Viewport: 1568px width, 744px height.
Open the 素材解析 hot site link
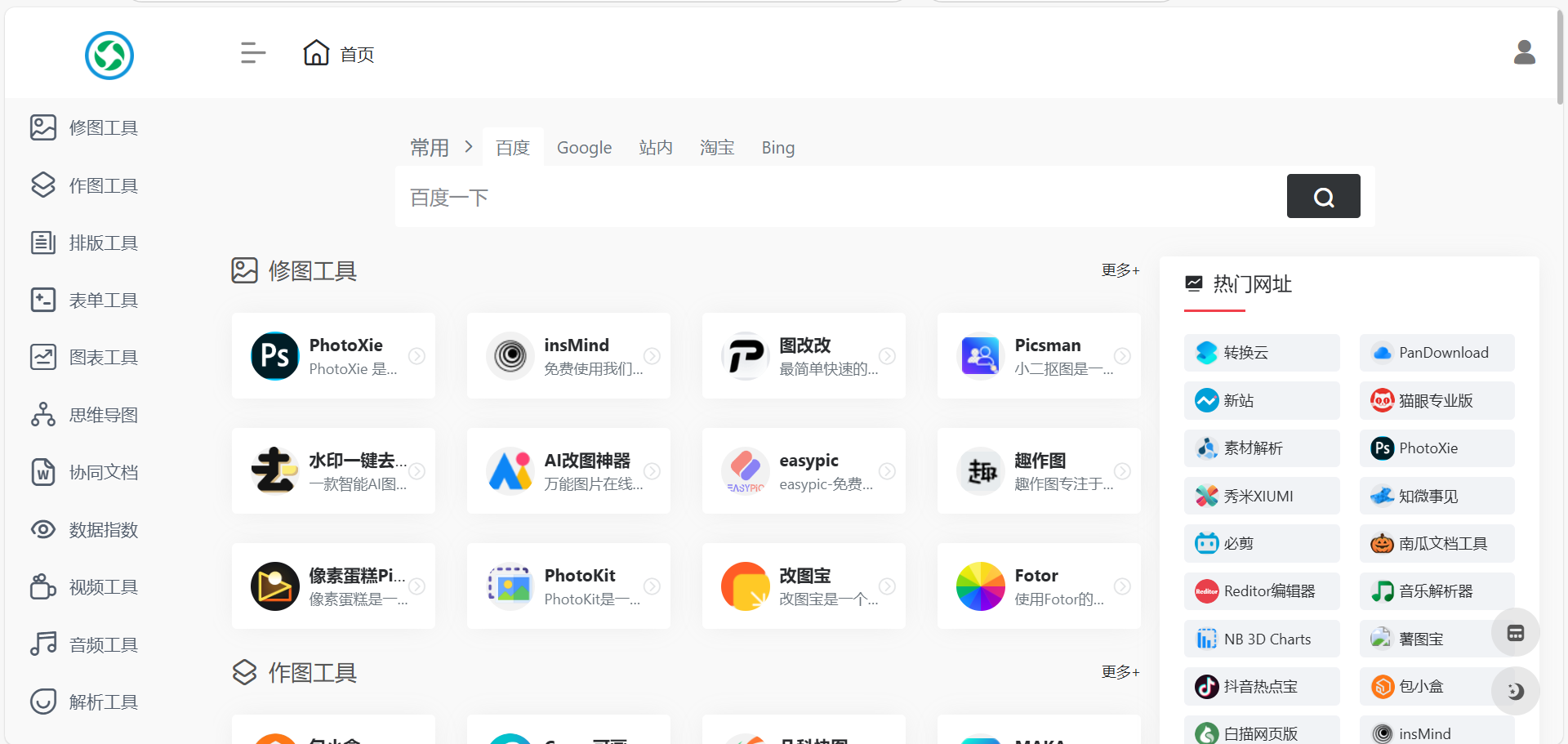click(1262, 448)
